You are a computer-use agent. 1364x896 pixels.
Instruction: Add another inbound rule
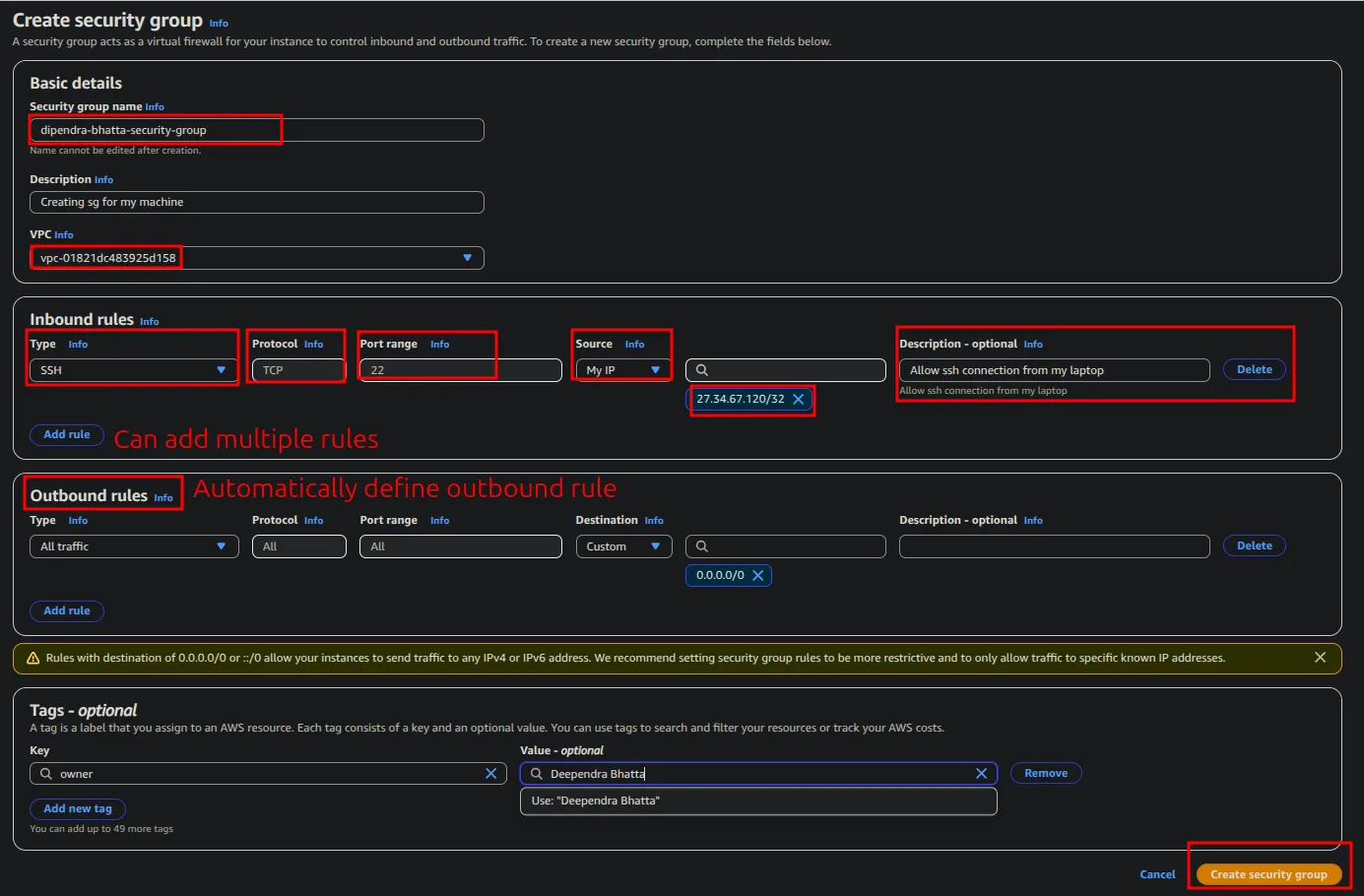(x=67, y=434)
